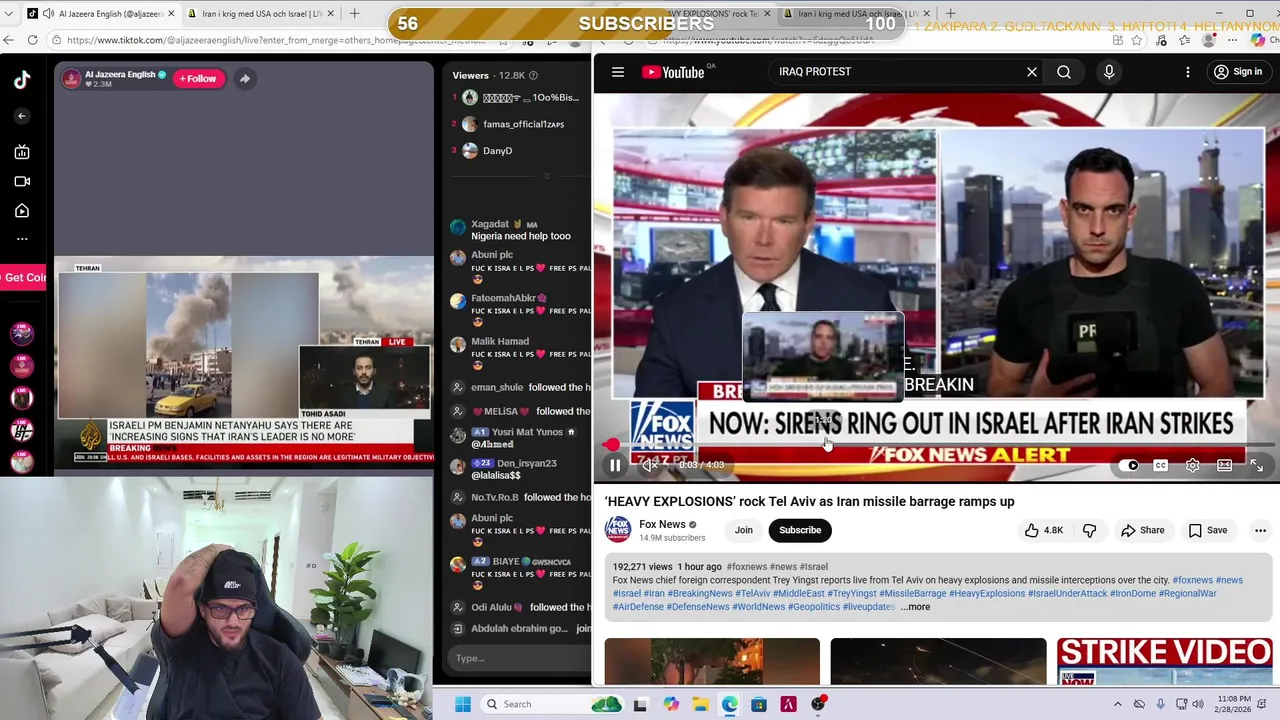Open the #IronDome hashtag link
Screen dimensions: 1280x720
tap(1133, 593)
